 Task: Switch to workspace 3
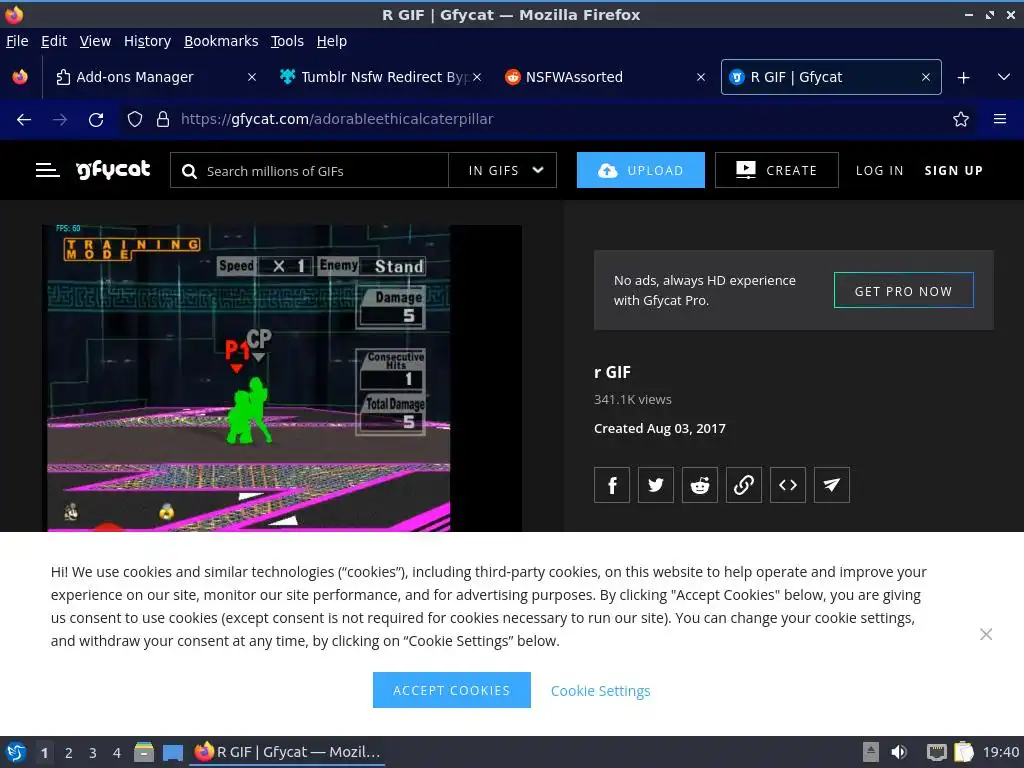(93, 753)
